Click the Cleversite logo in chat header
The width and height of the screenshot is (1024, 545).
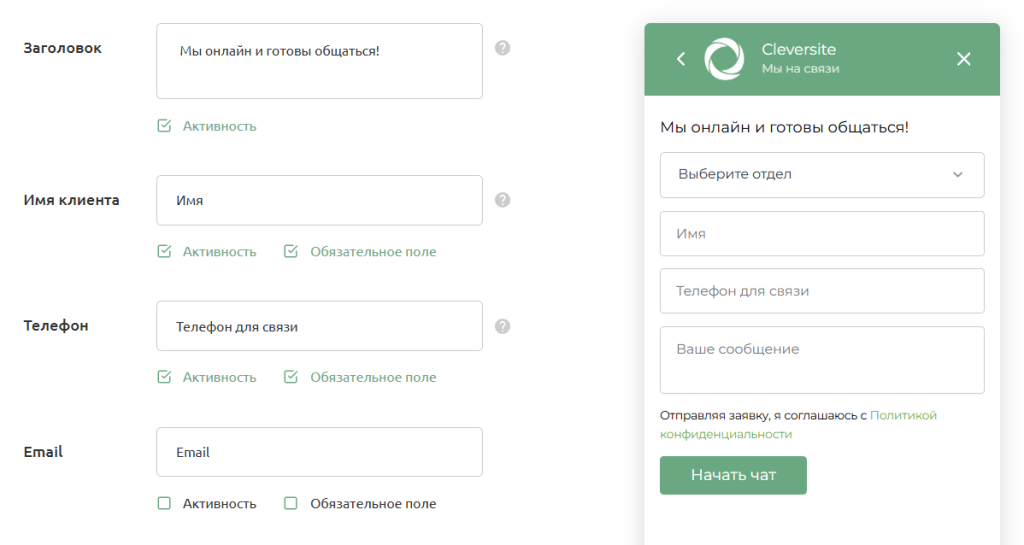pos(724,59)
